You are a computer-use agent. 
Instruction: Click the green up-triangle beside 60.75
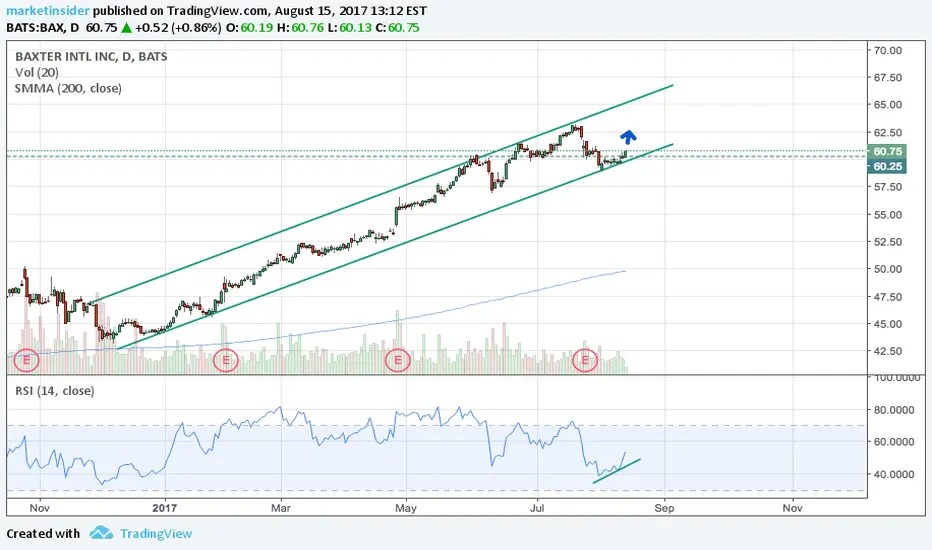(x=126, y=27)
